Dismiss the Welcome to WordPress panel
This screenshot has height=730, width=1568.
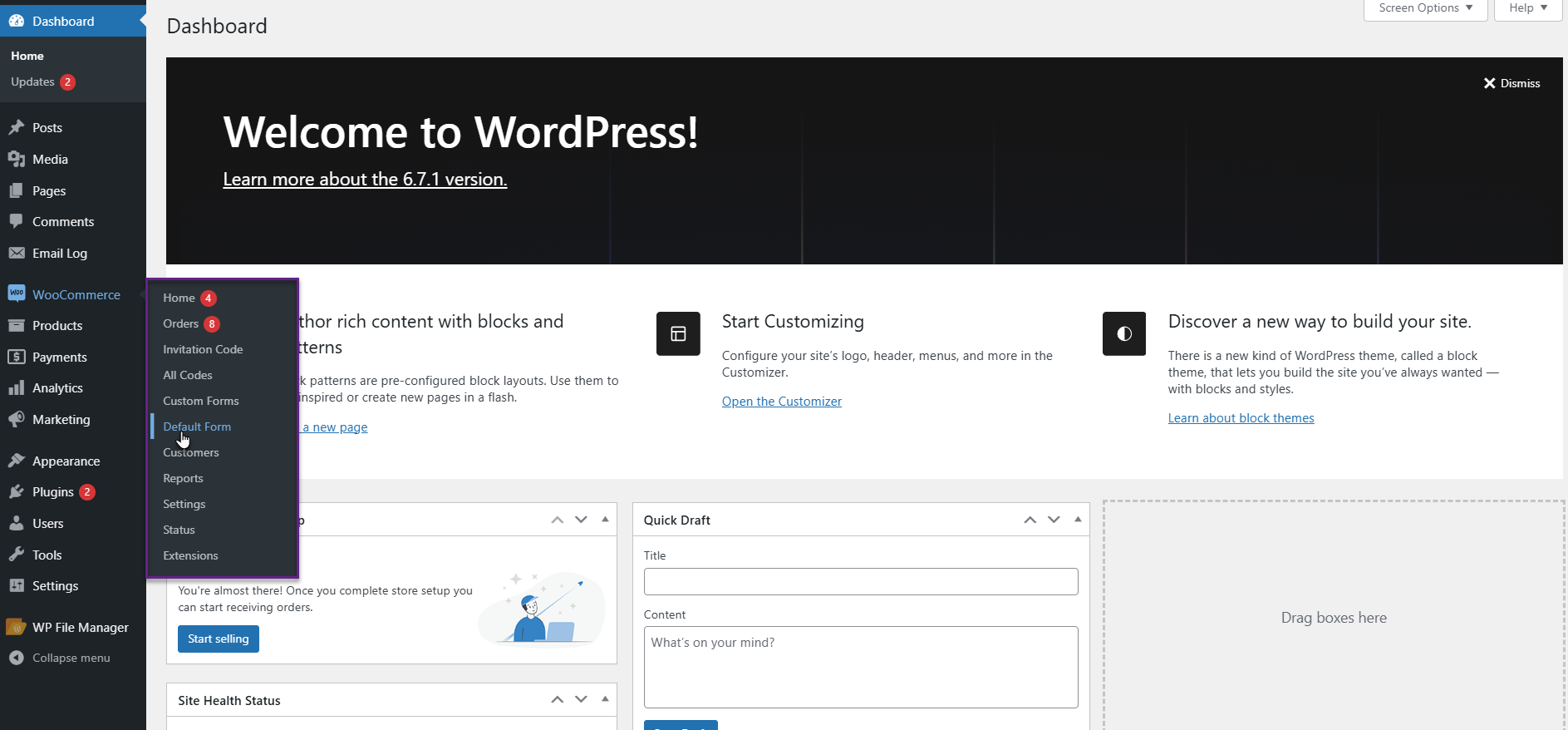1511,83
